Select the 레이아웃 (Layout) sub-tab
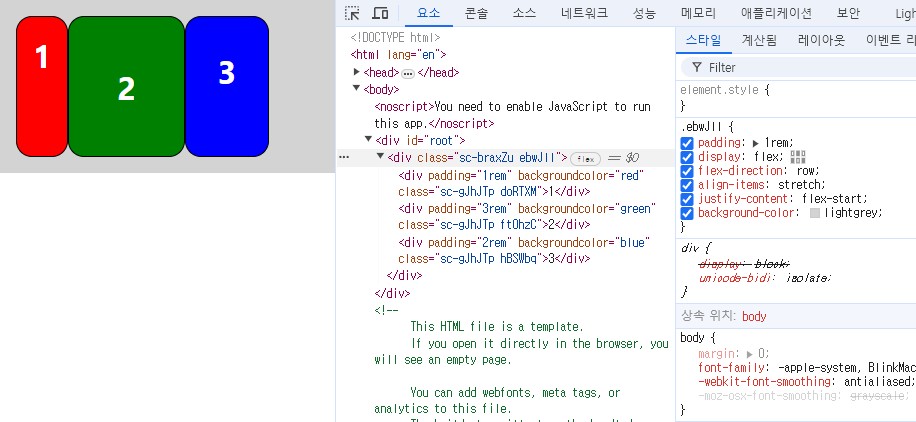 pyautogui.click(x=821, y=40)
